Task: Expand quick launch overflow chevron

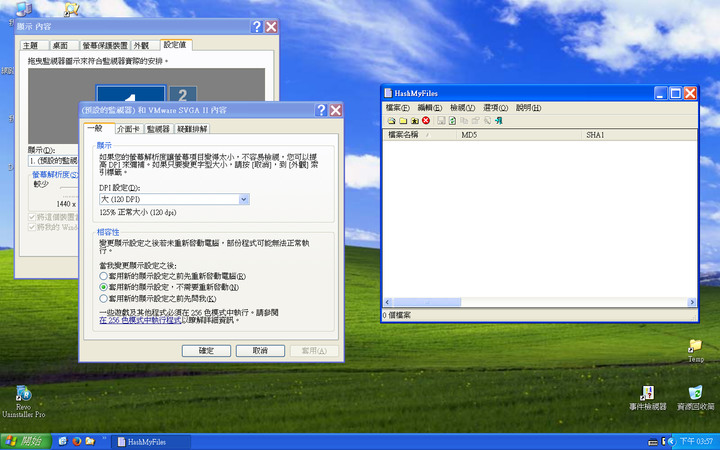Action: point(104,438)
